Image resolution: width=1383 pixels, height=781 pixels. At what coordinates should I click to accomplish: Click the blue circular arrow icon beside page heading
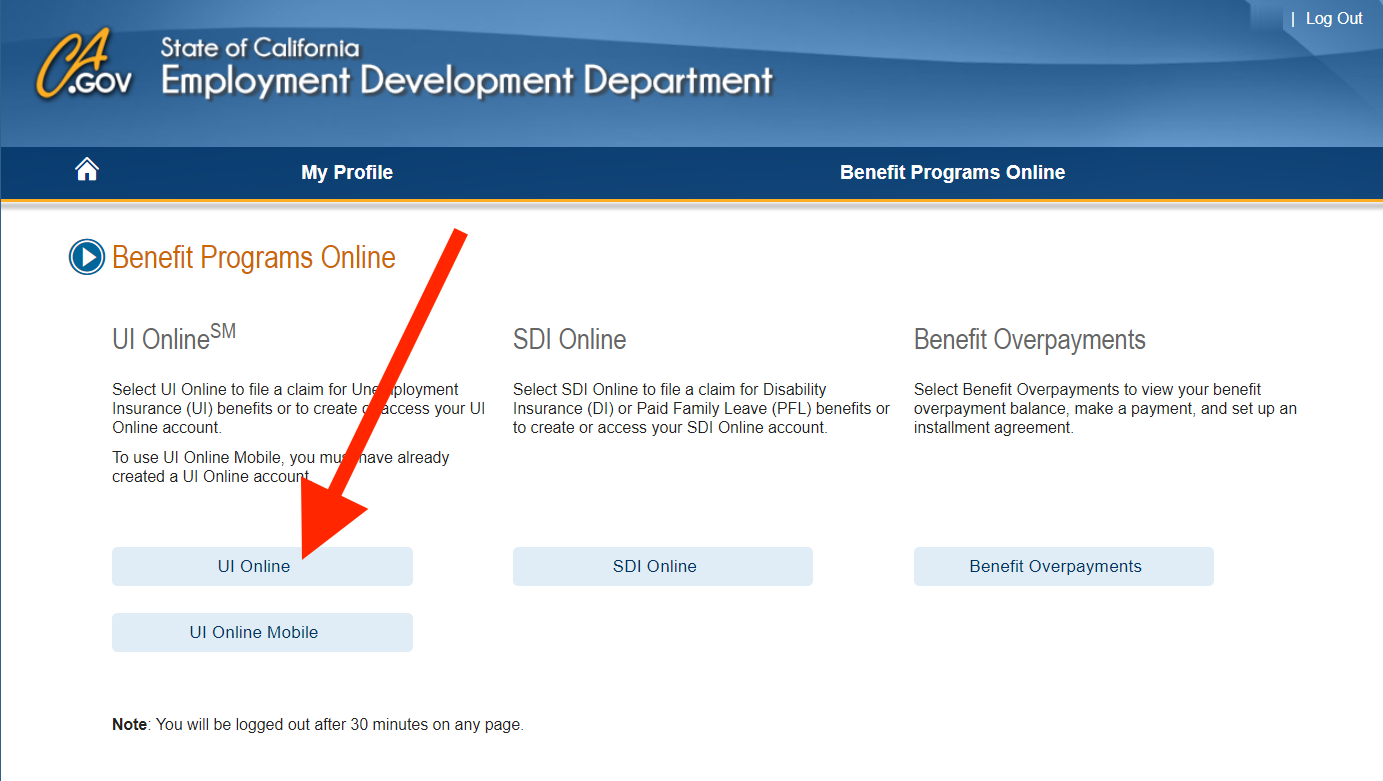[x=87, y=258]
